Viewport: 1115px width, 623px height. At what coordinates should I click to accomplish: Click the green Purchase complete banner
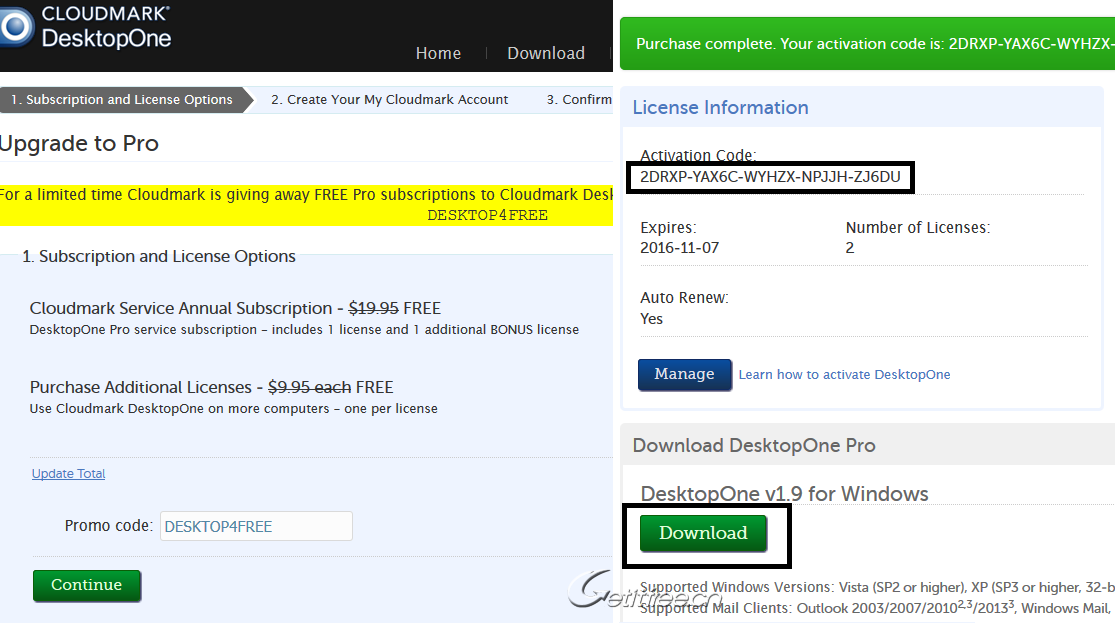[x=867, y=44]
